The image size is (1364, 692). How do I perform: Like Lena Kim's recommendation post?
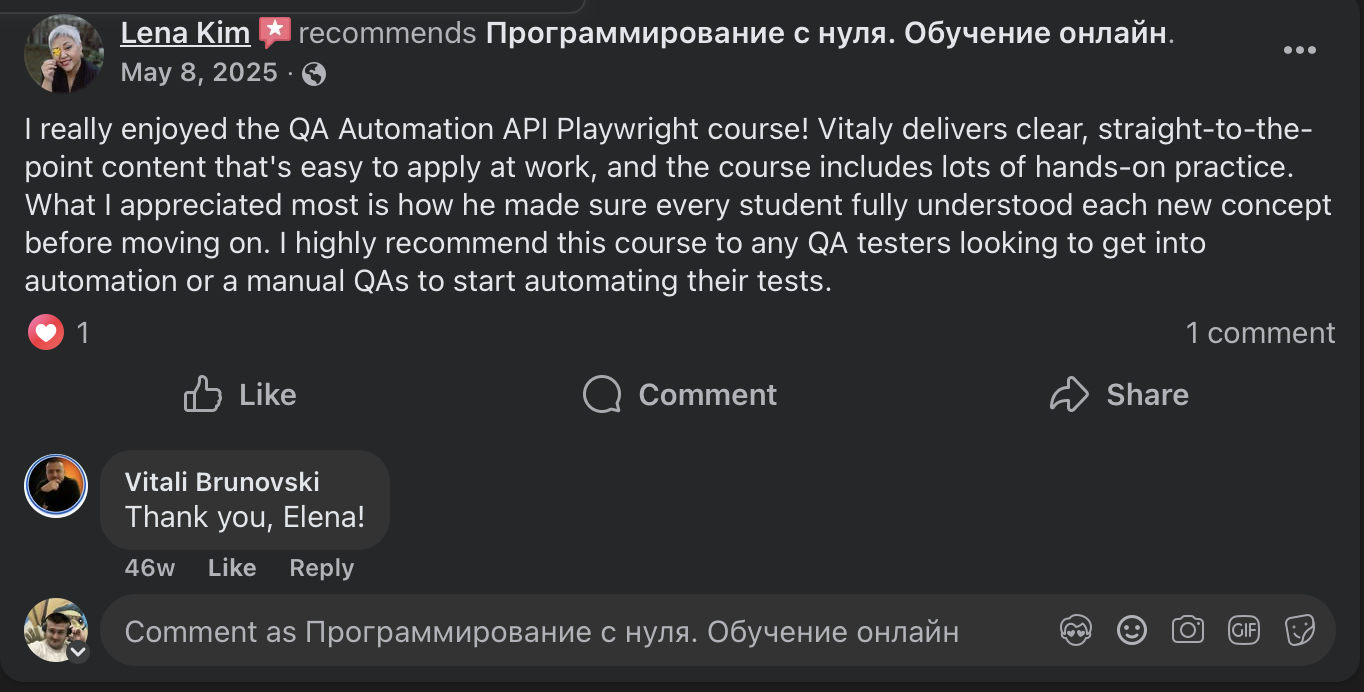[x=241, y=395]
